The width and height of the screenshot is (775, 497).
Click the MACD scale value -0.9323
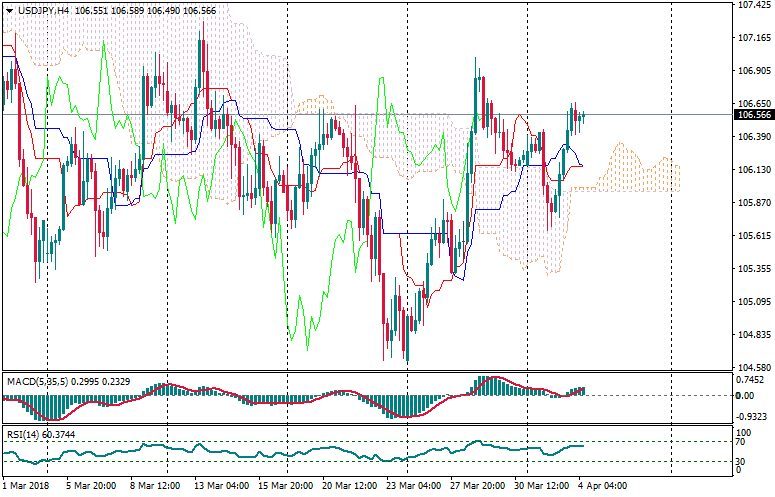(x=753, y=416)
